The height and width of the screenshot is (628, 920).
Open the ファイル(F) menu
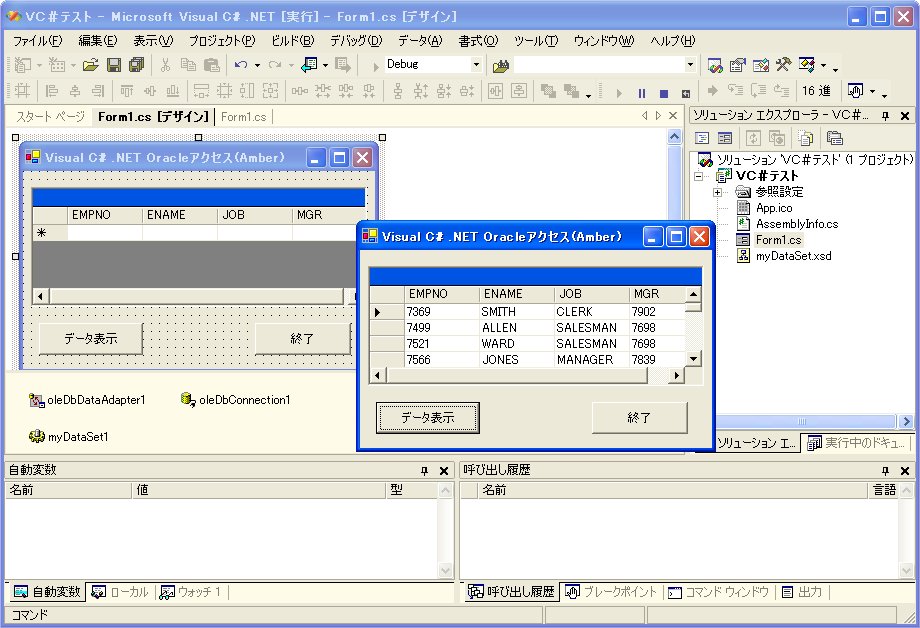[38, 40]
